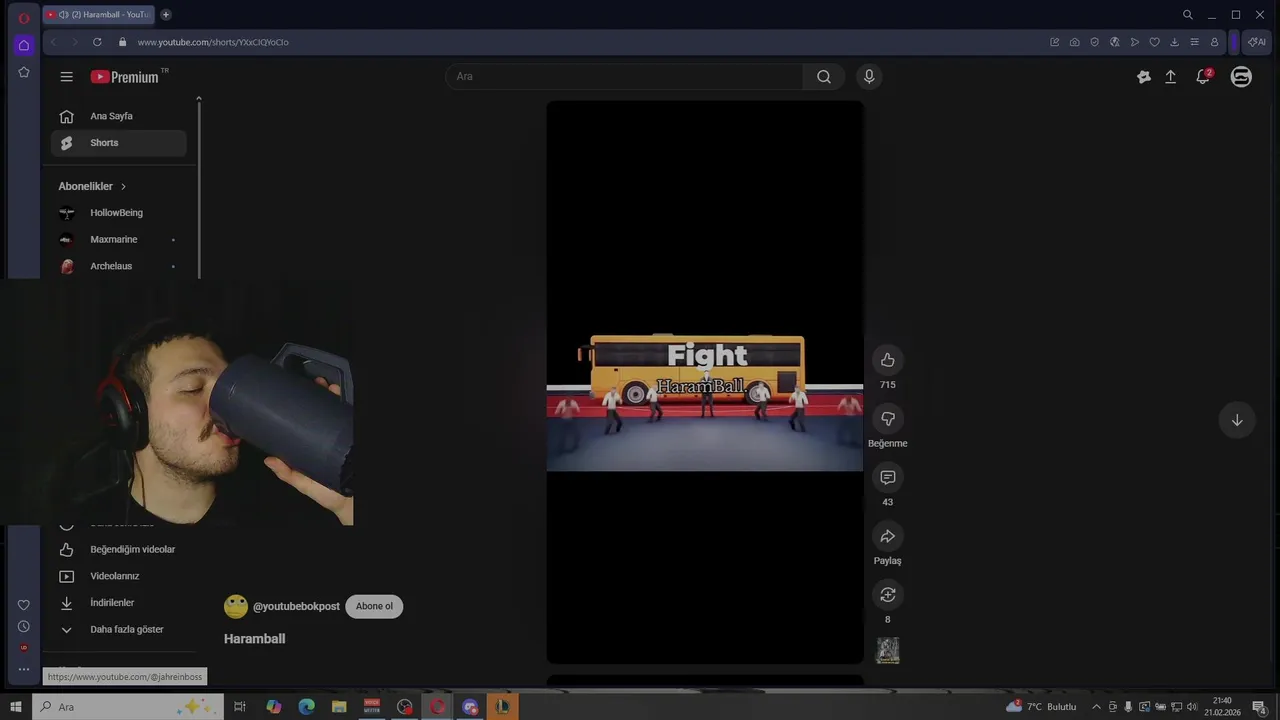
Task: Open the account avatar menu
Action: pos(1241,77)
